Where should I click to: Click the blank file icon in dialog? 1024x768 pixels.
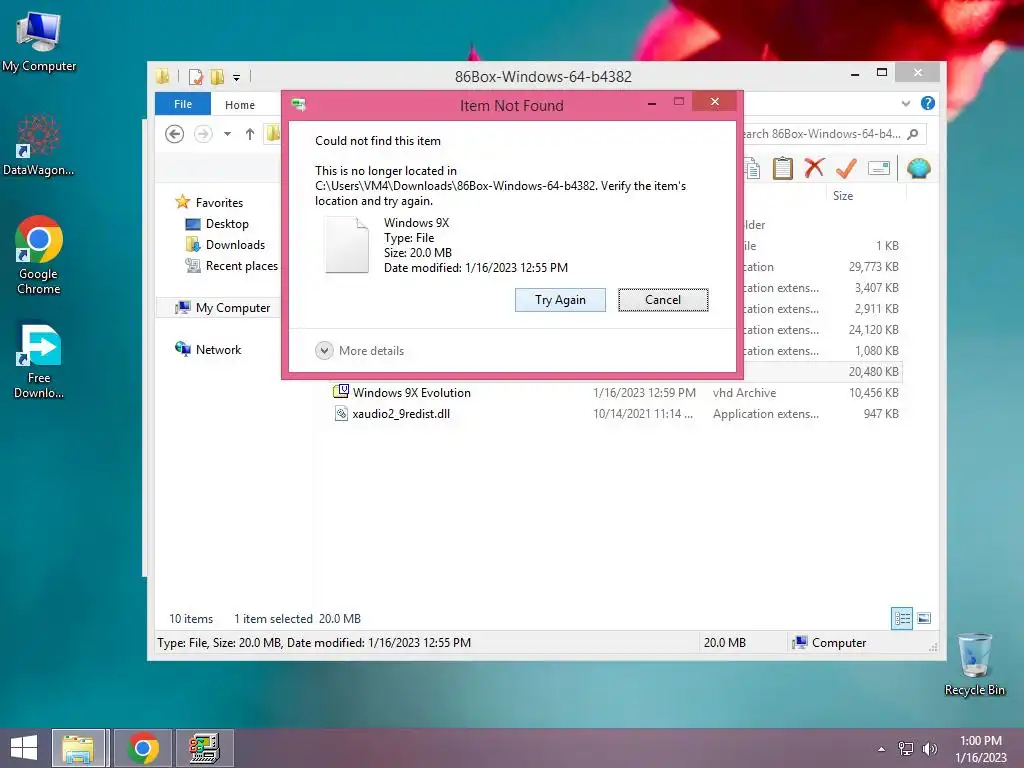[347, 245]
